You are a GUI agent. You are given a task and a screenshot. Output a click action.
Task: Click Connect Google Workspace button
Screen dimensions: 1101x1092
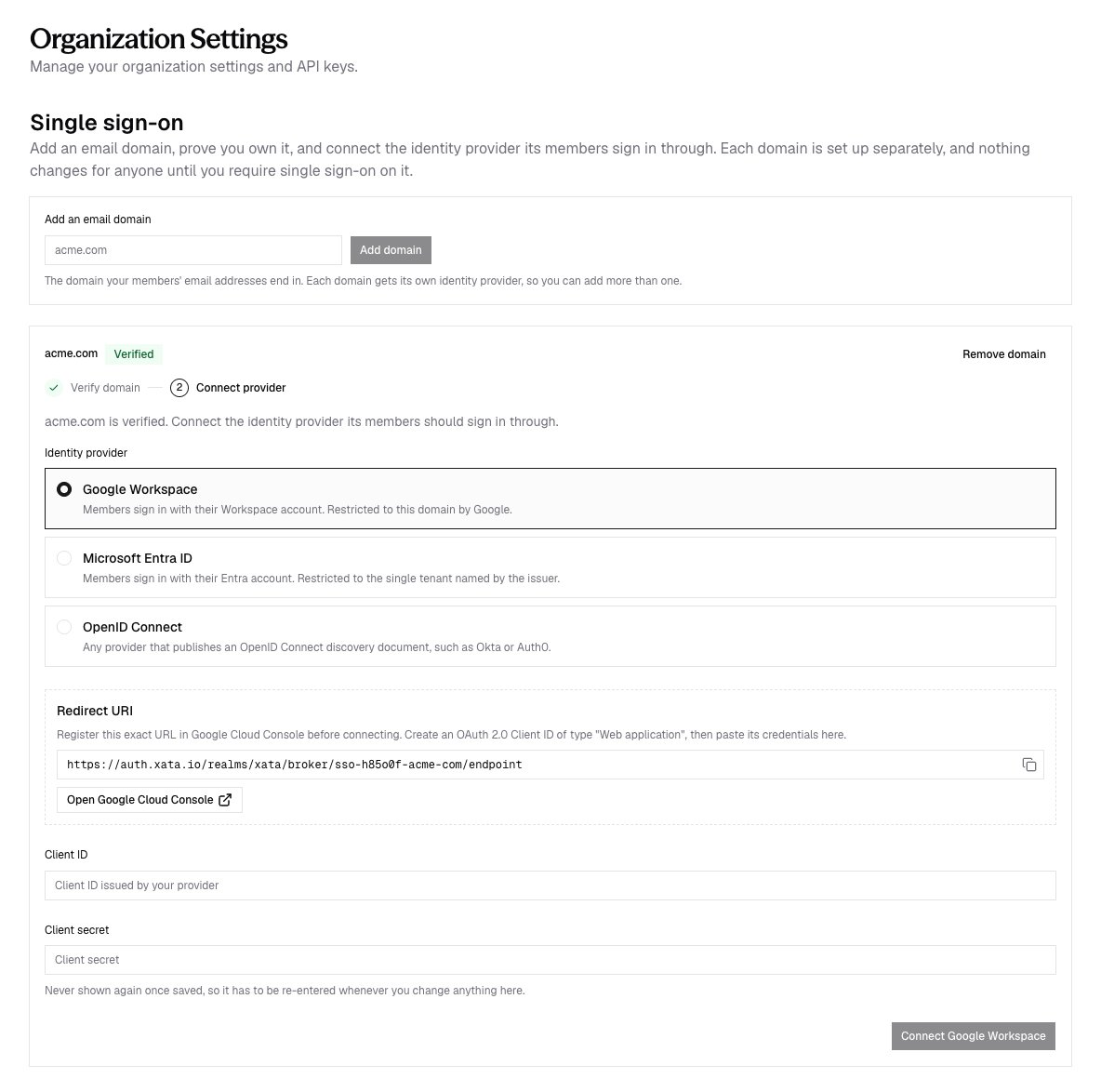(x=974, y=1036)
